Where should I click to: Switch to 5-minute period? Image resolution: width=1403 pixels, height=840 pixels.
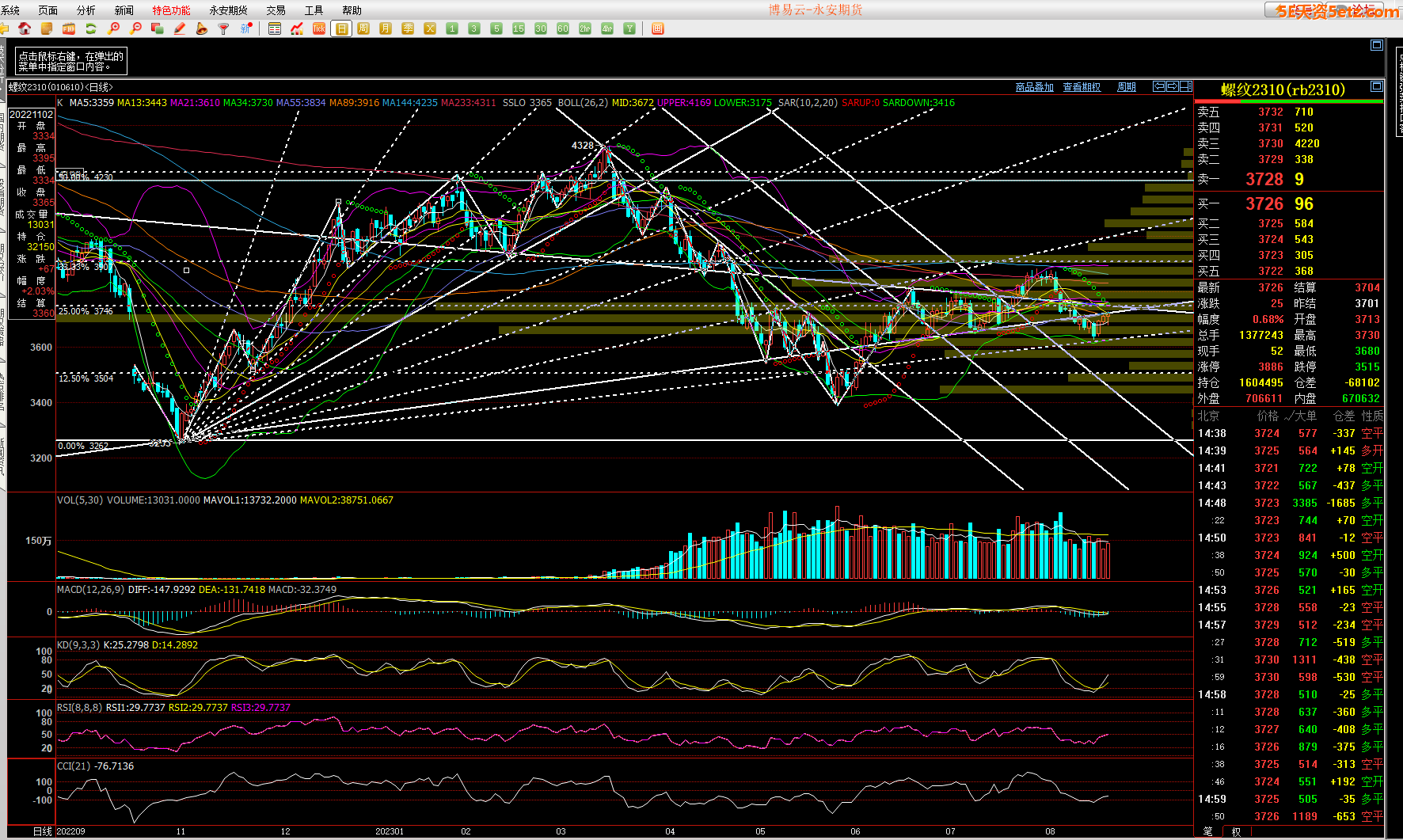(496, 29)
